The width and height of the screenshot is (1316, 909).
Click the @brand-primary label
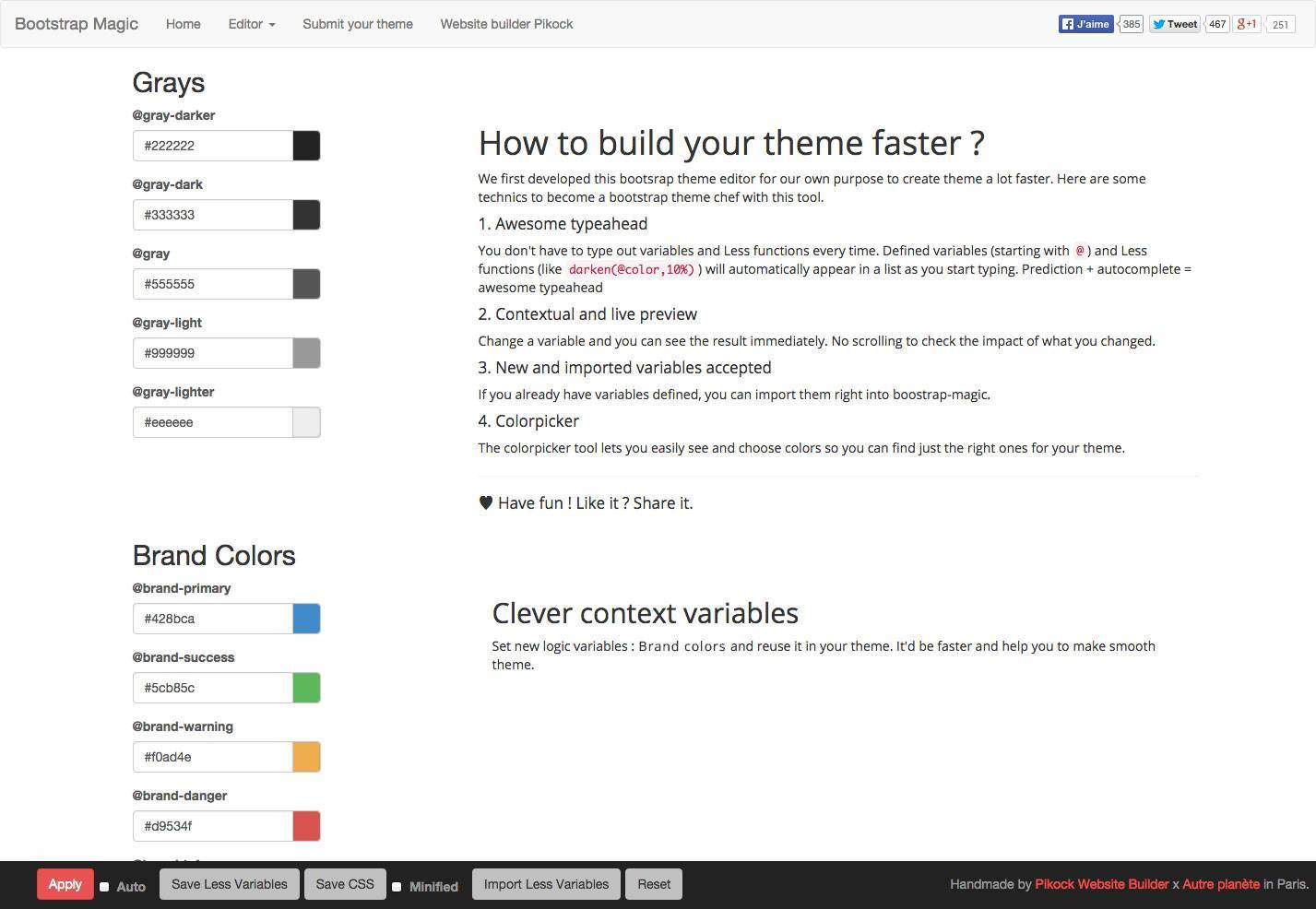182,588
